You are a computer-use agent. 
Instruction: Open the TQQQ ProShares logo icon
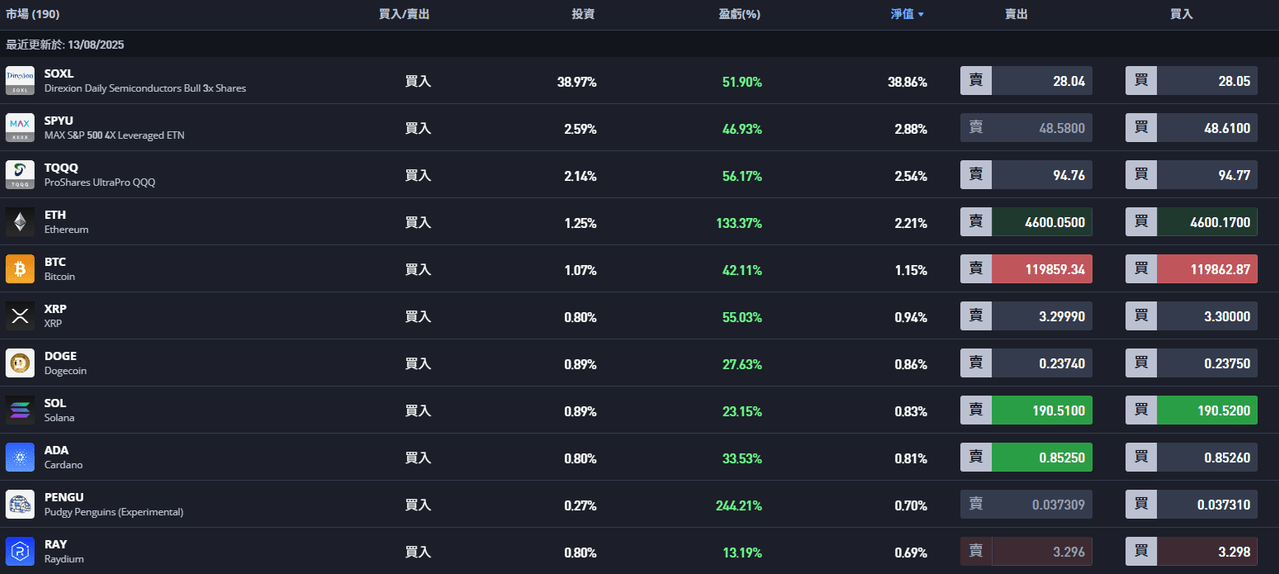point(20,175)
